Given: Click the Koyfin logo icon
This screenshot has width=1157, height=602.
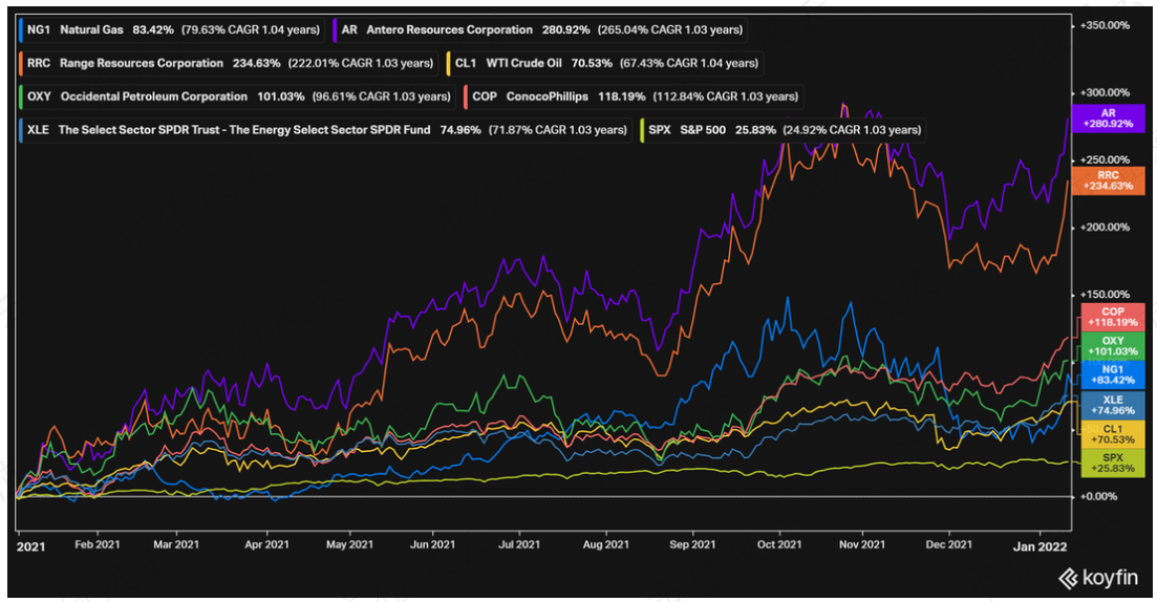Looking at the screenshot, I should (x=1068, y=578).
